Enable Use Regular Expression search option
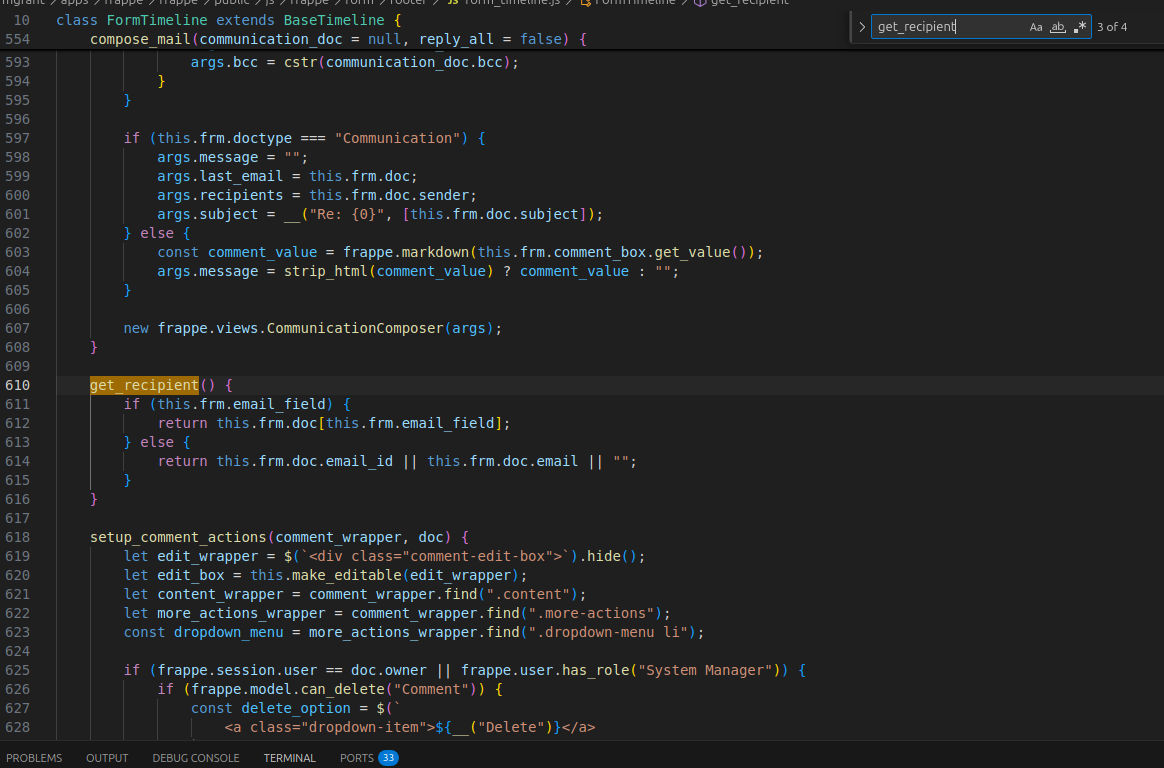 coord(1080,27)
